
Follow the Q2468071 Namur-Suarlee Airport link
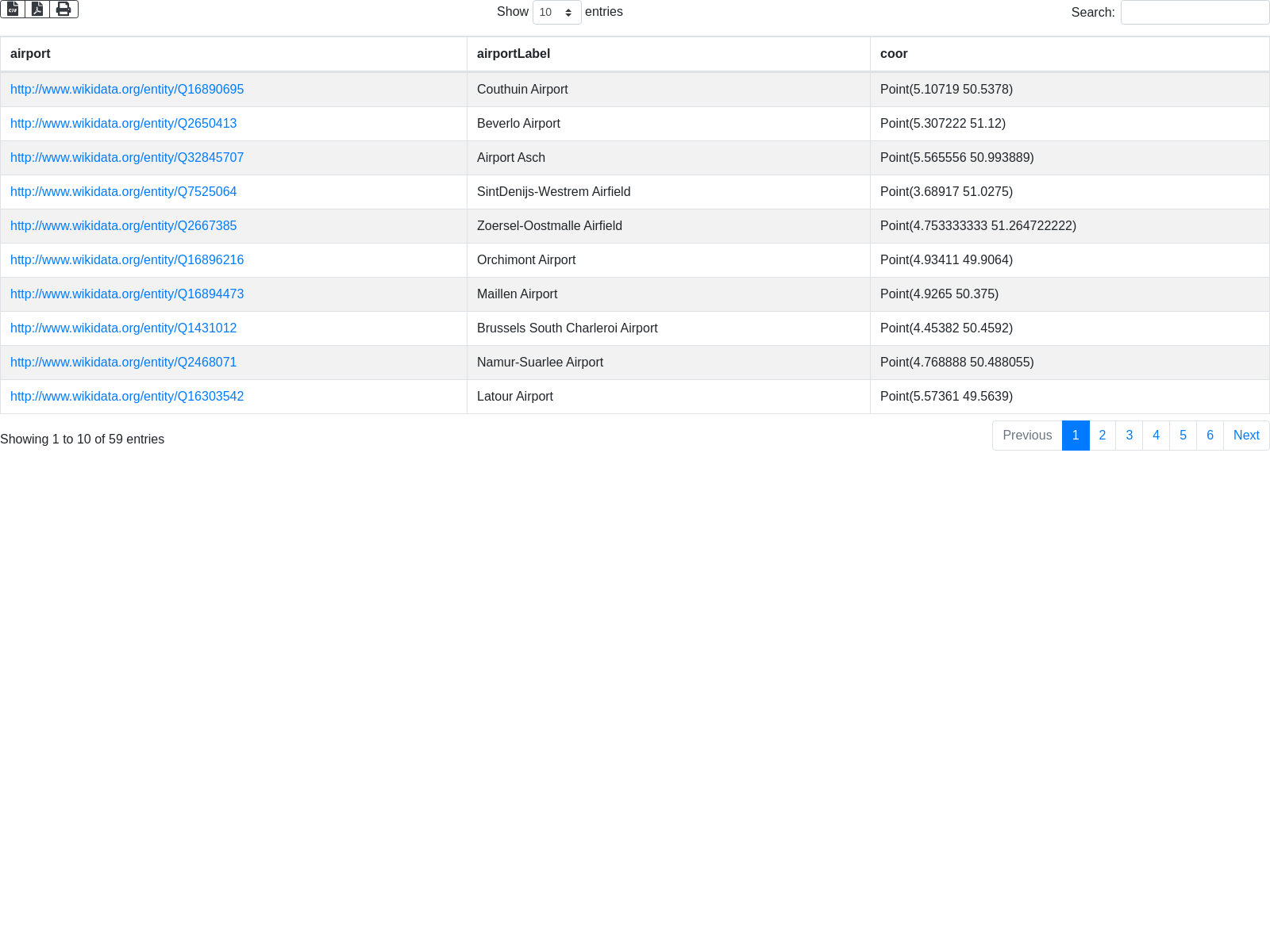pos(123,363)
